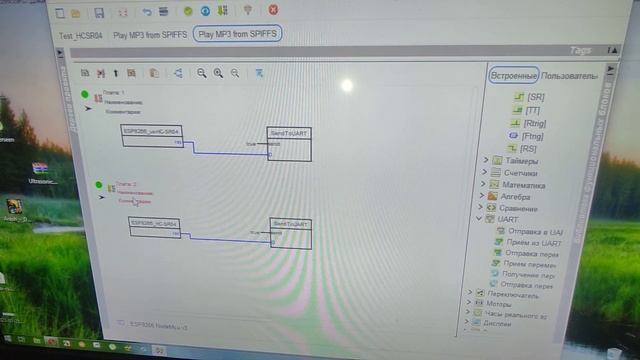Collapse the UART folder in blocks tree

(479, 219)
